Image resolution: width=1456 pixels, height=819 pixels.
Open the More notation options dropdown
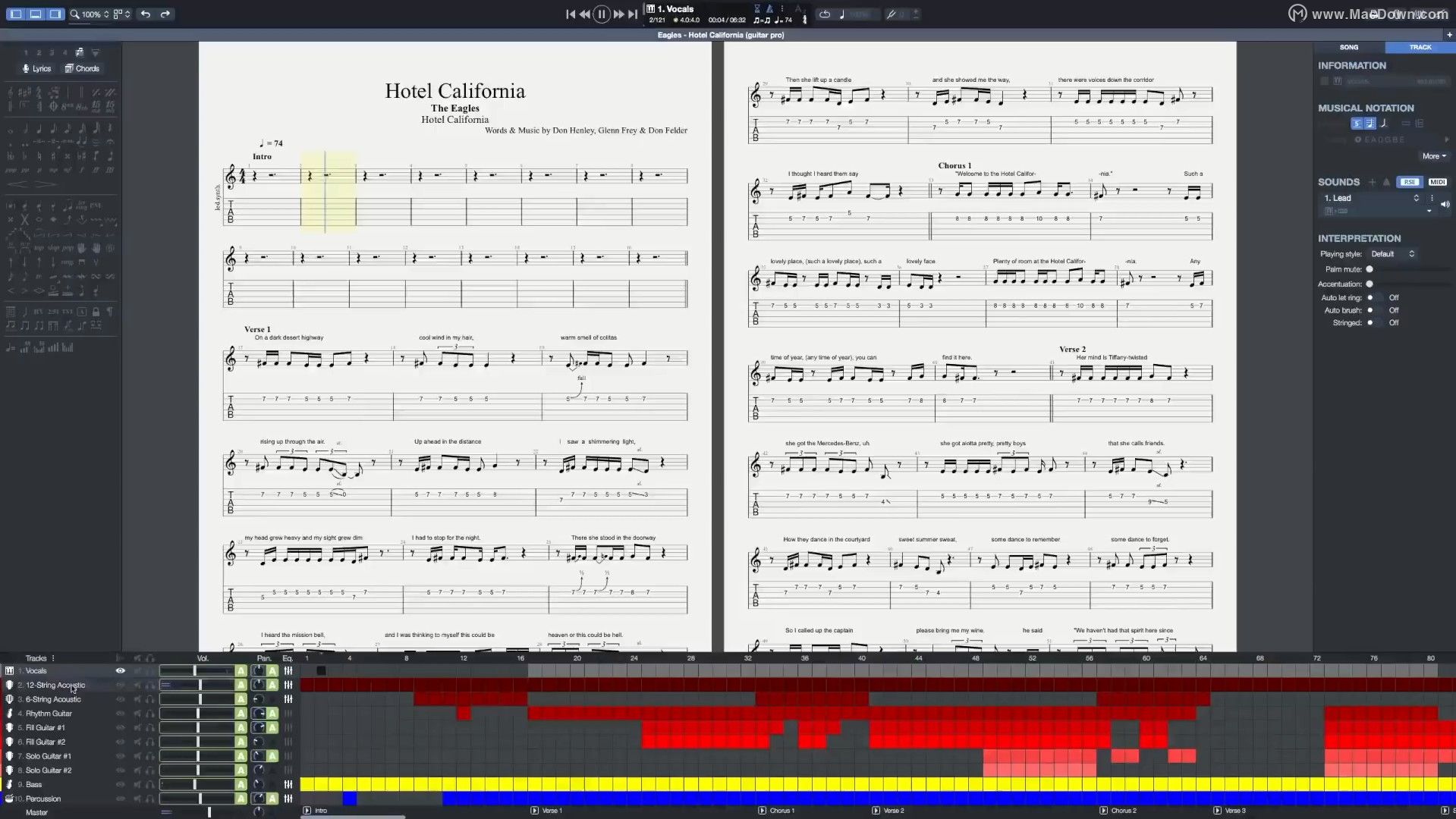pos(1434,156)
